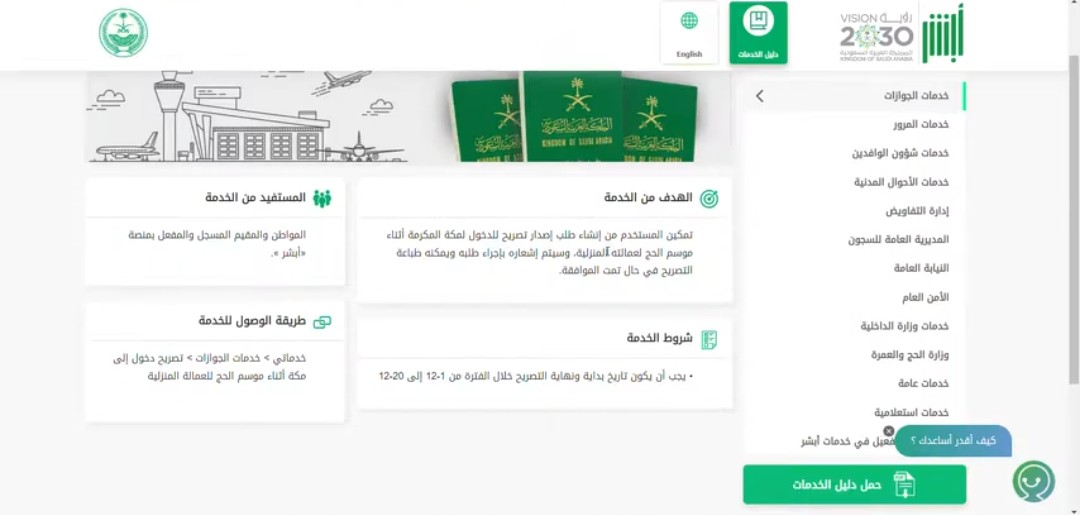Viewport: 1080px width, 515px height.
Task: Close the 'كيف أقدر أساعدك' chat bubble
Action: pos(889,431)
